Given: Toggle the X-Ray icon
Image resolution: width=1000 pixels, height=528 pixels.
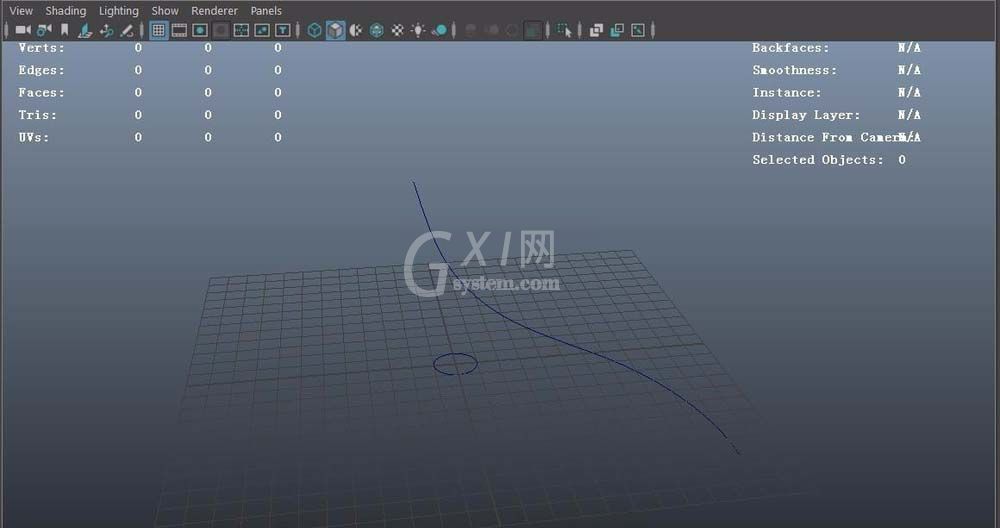Looking at the screenshot, I should 596,30.
